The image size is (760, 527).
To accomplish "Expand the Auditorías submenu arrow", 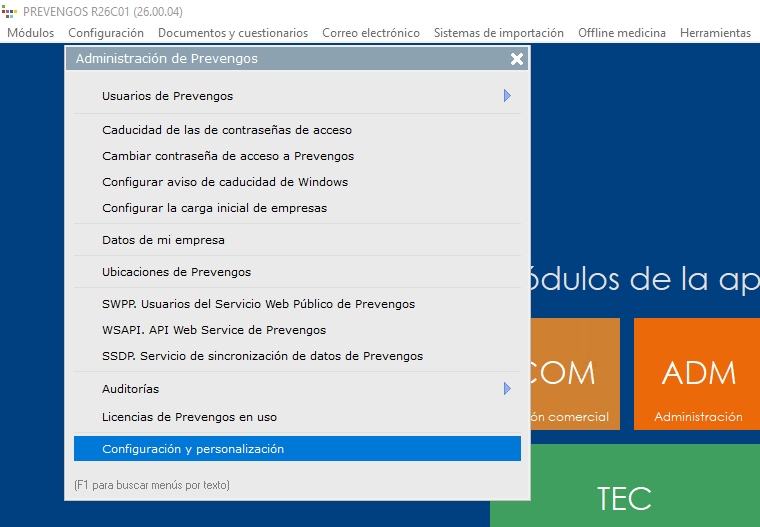I will pos(507,389).
